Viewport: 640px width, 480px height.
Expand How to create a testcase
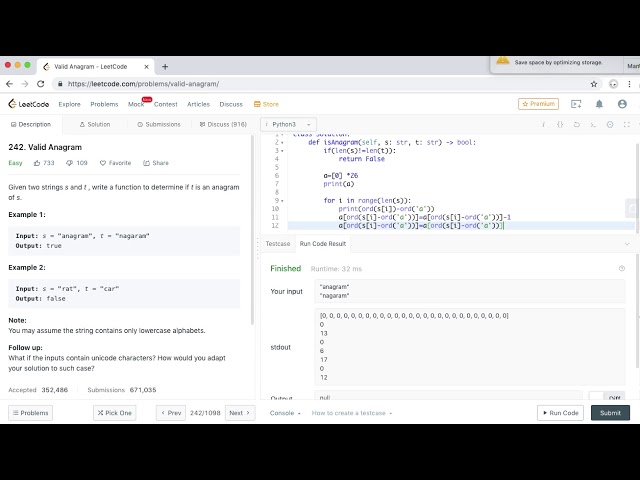pyautogui.click(x=352, y=413)
